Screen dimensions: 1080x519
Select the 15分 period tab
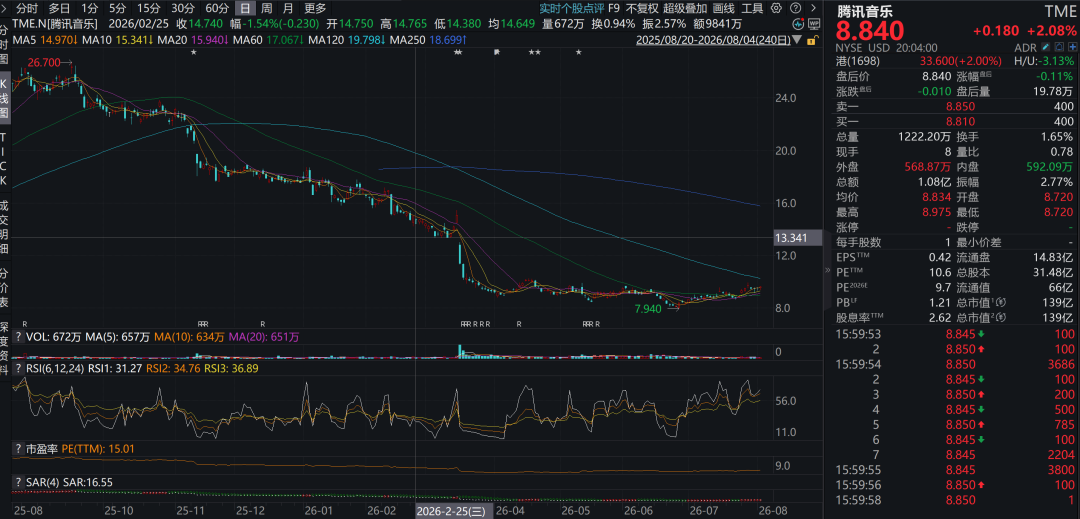[x=148, y=9]
